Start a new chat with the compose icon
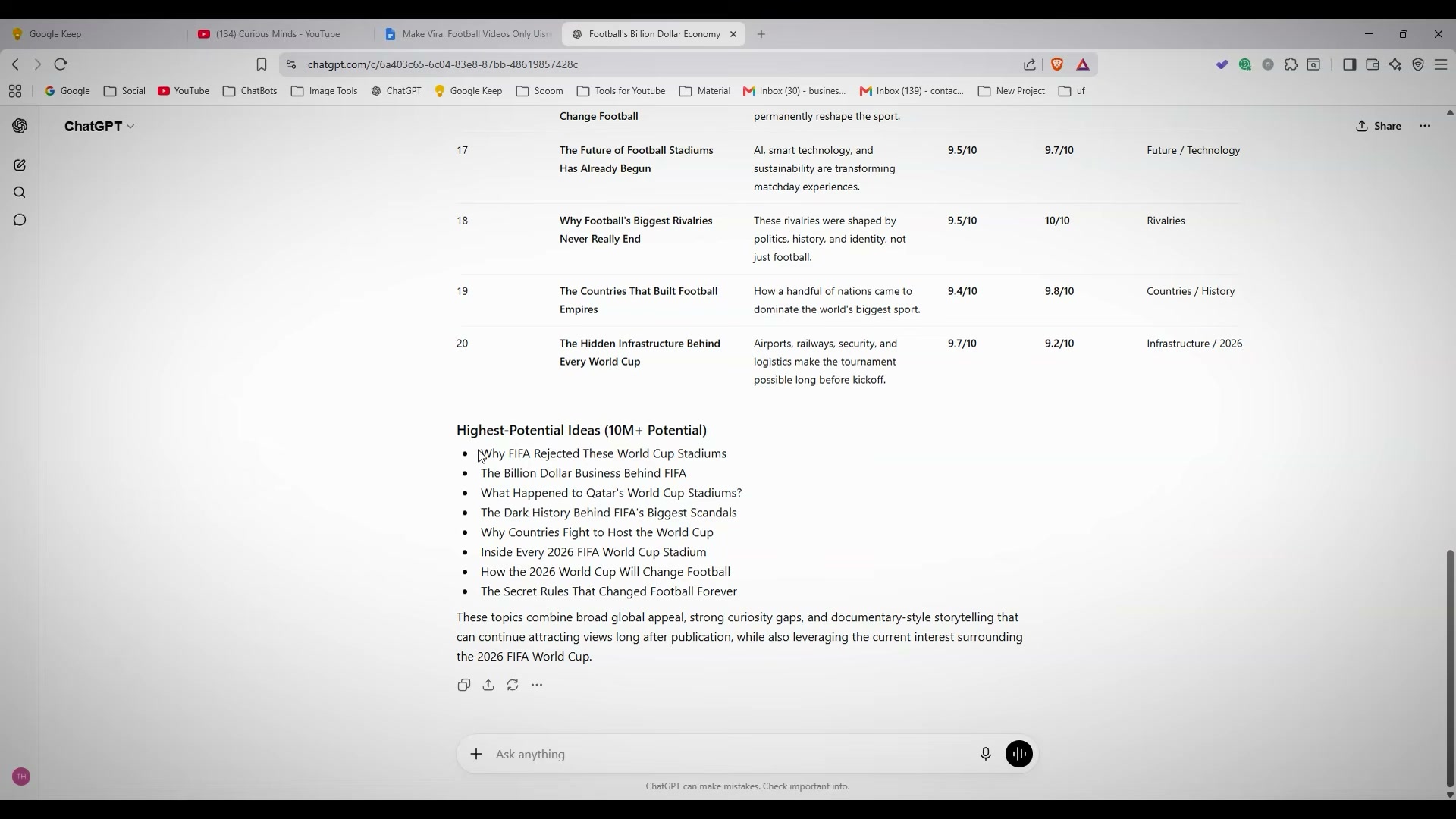Screen dimensions: 1456x819 coord(20,165)
